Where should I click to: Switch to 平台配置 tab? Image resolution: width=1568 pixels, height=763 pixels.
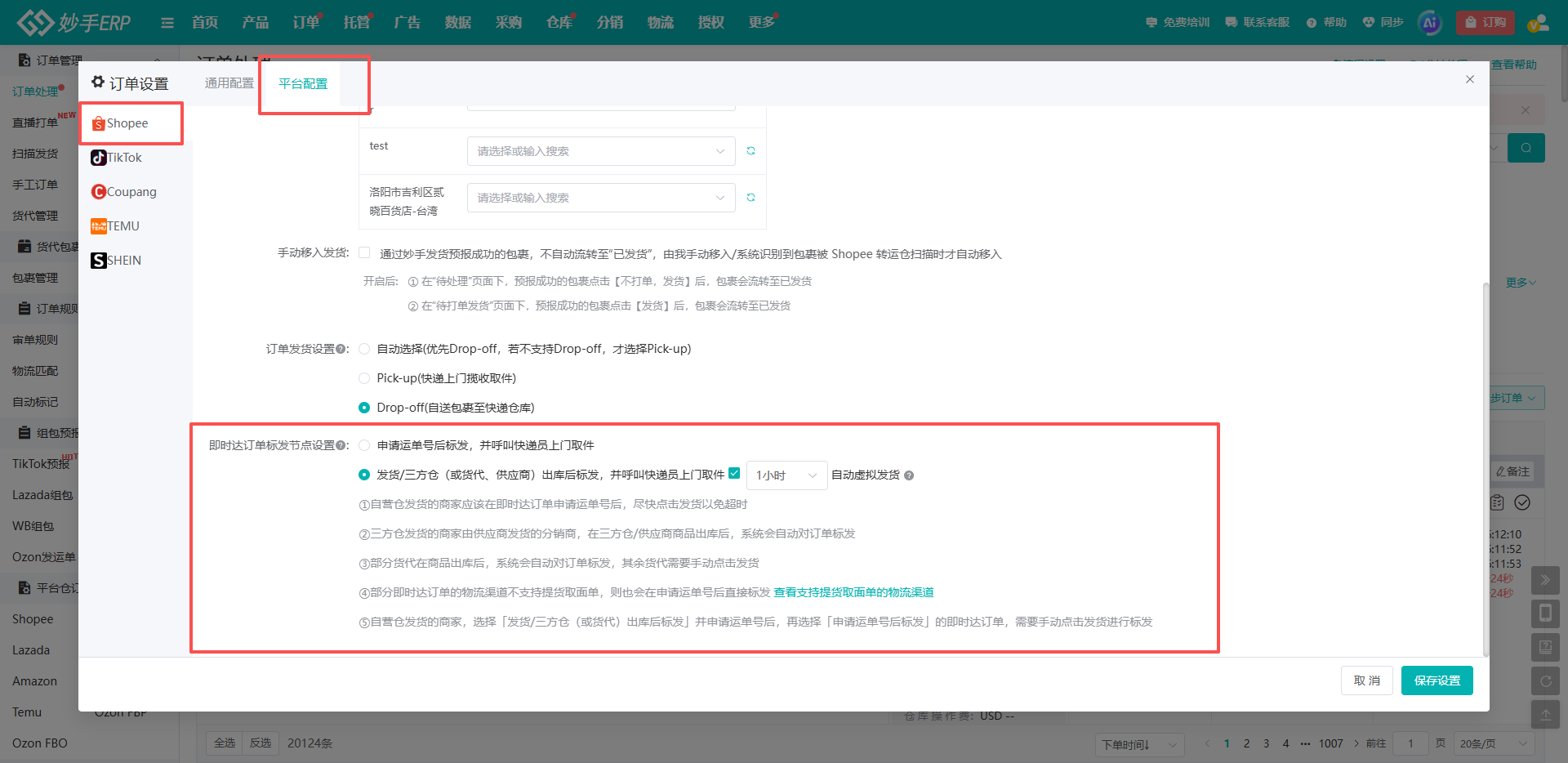pos(303,84)
